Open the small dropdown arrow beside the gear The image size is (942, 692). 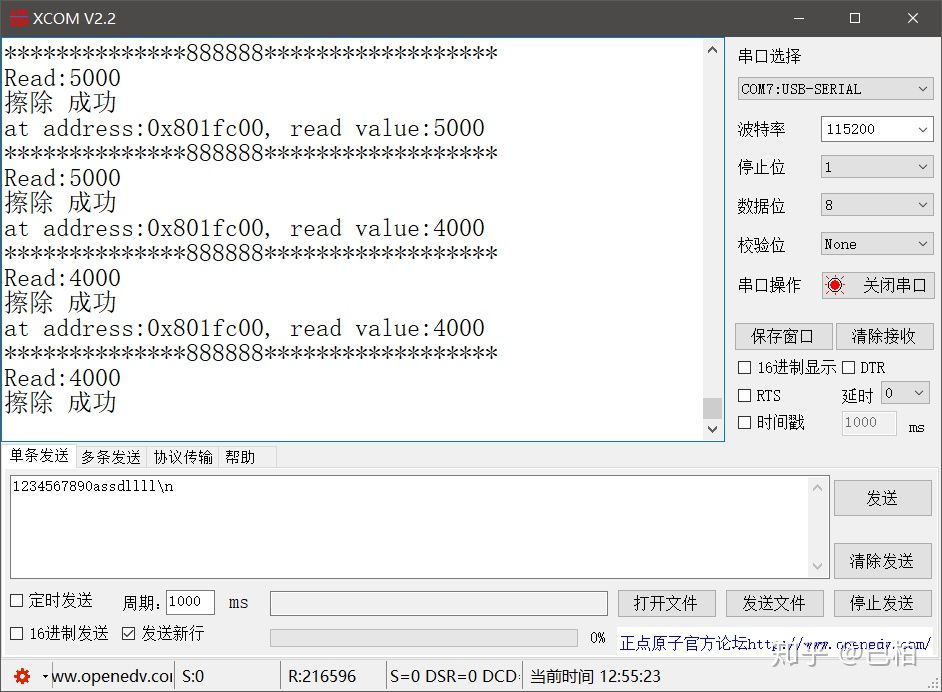point(45,676)
